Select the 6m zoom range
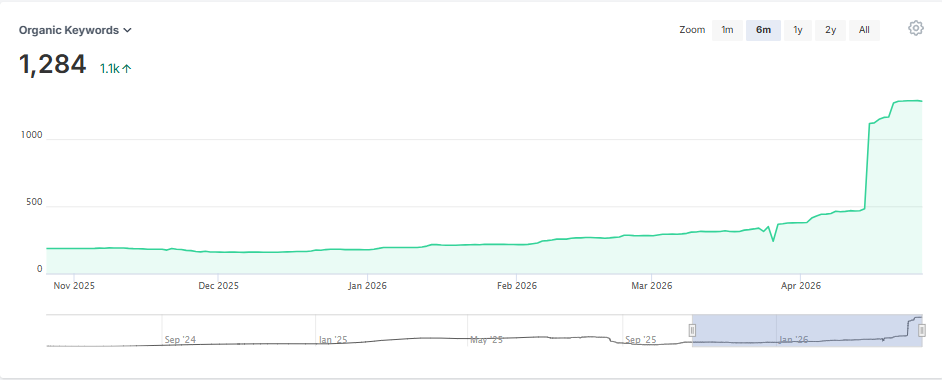Screen dimensions: 942x380 click(x=763, y=30)
